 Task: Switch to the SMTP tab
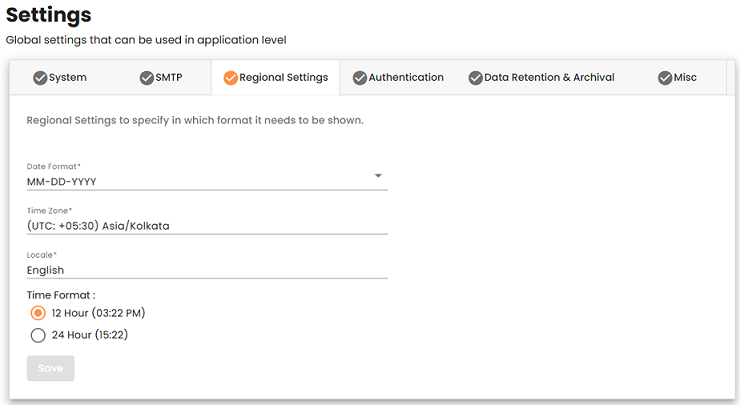coord(161,77)
